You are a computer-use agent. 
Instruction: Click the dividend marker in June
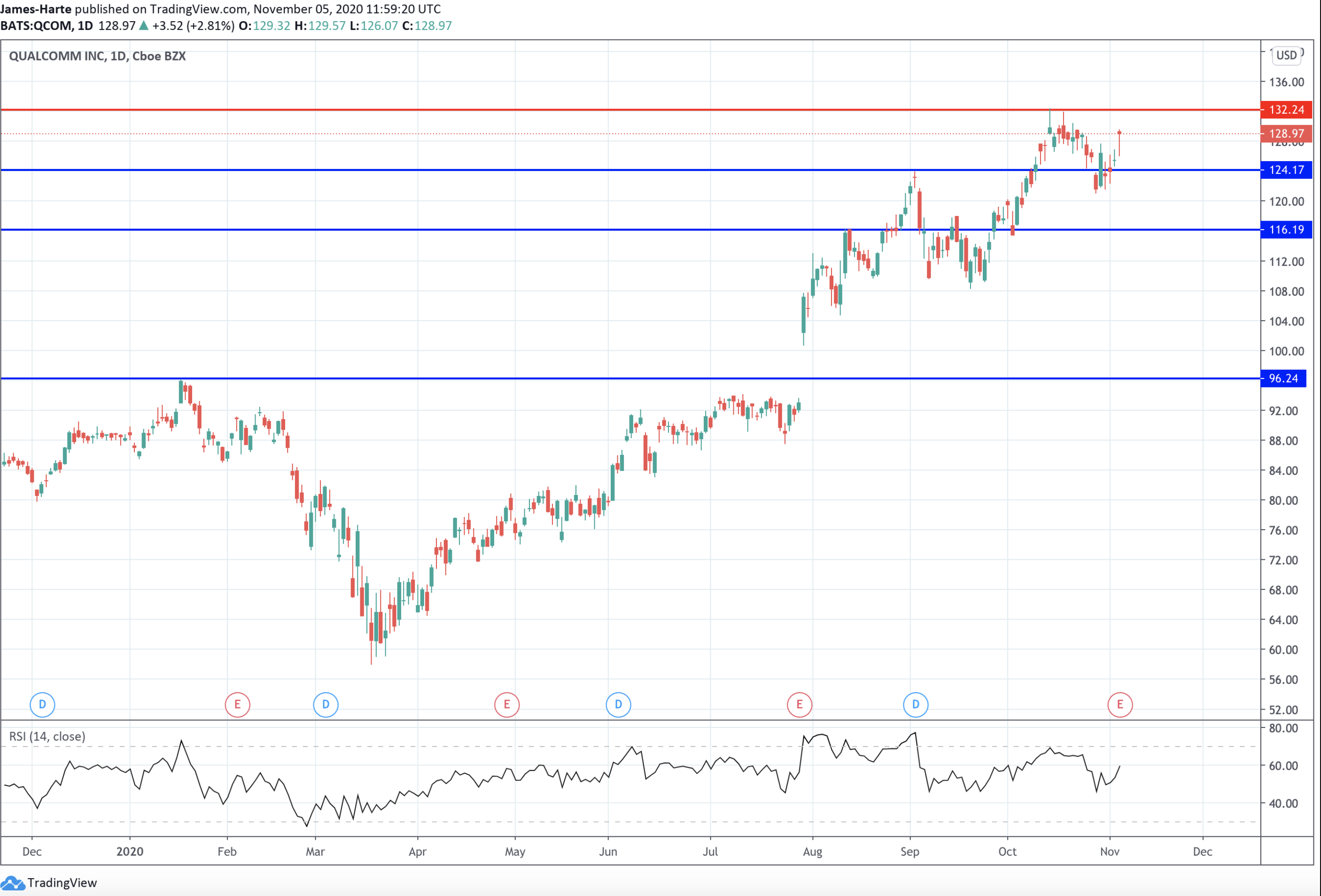point(618,704)
